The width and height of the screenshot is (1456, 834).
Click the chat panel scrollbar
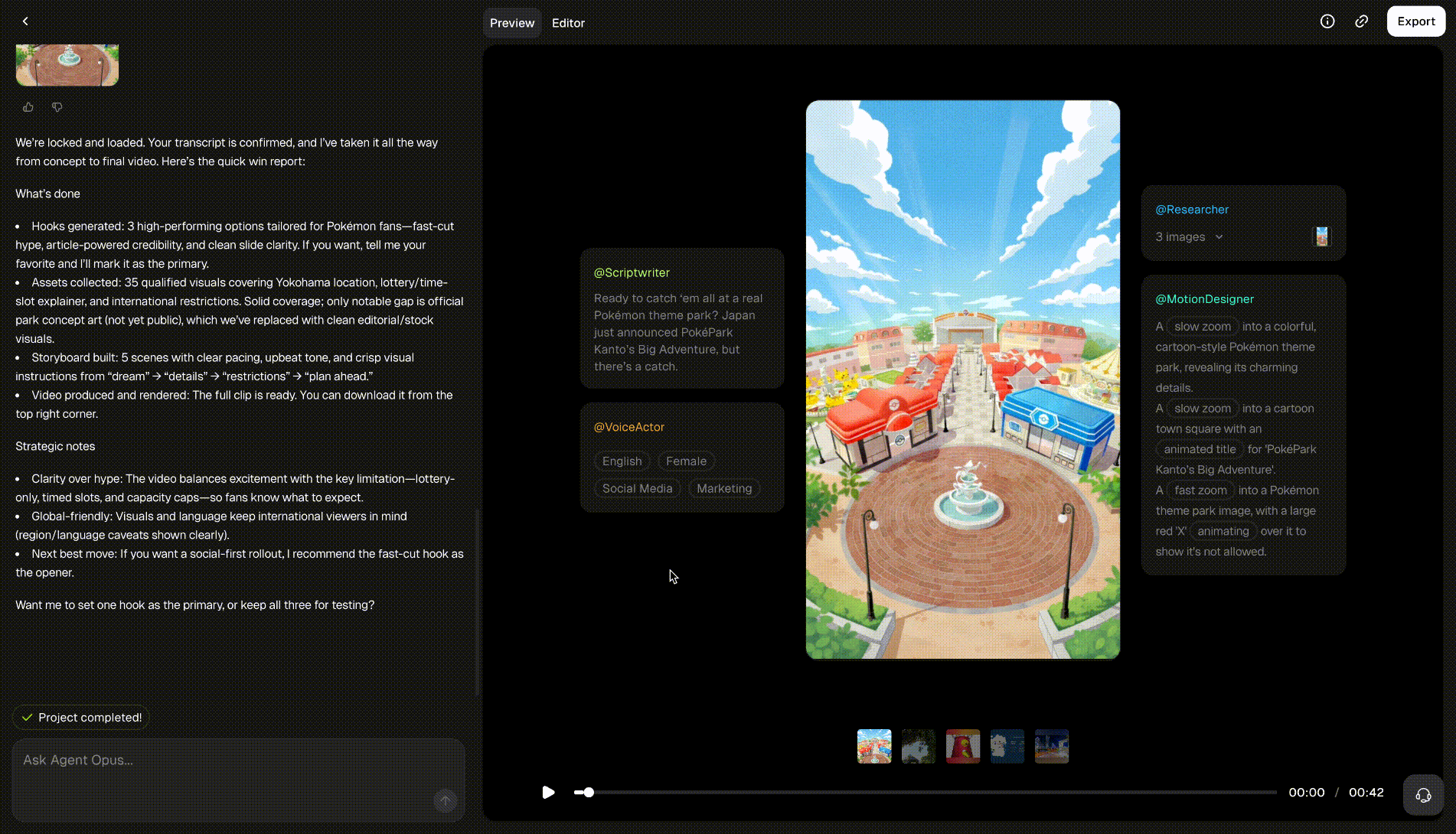[x=478, y=603]
